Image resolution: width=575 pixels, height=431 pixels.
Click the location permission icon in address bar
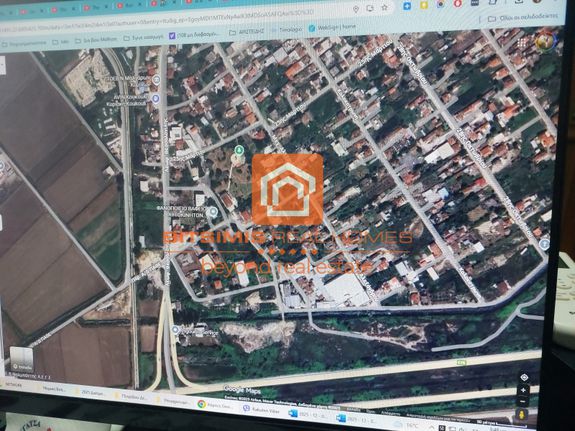click(356, 9)
